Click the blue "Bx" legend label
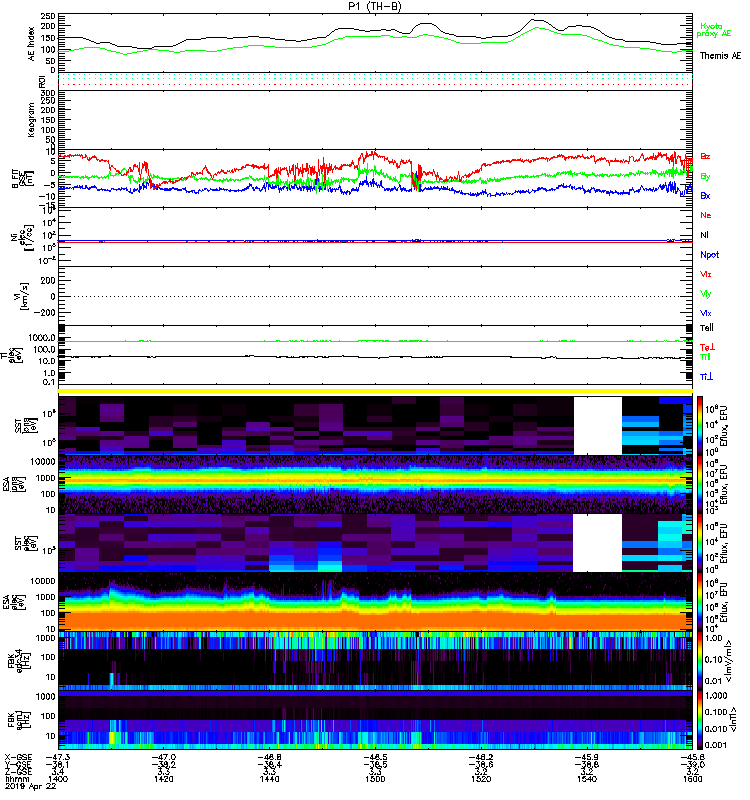This screenshot has width=750, height=800. [x=705, y=196]
